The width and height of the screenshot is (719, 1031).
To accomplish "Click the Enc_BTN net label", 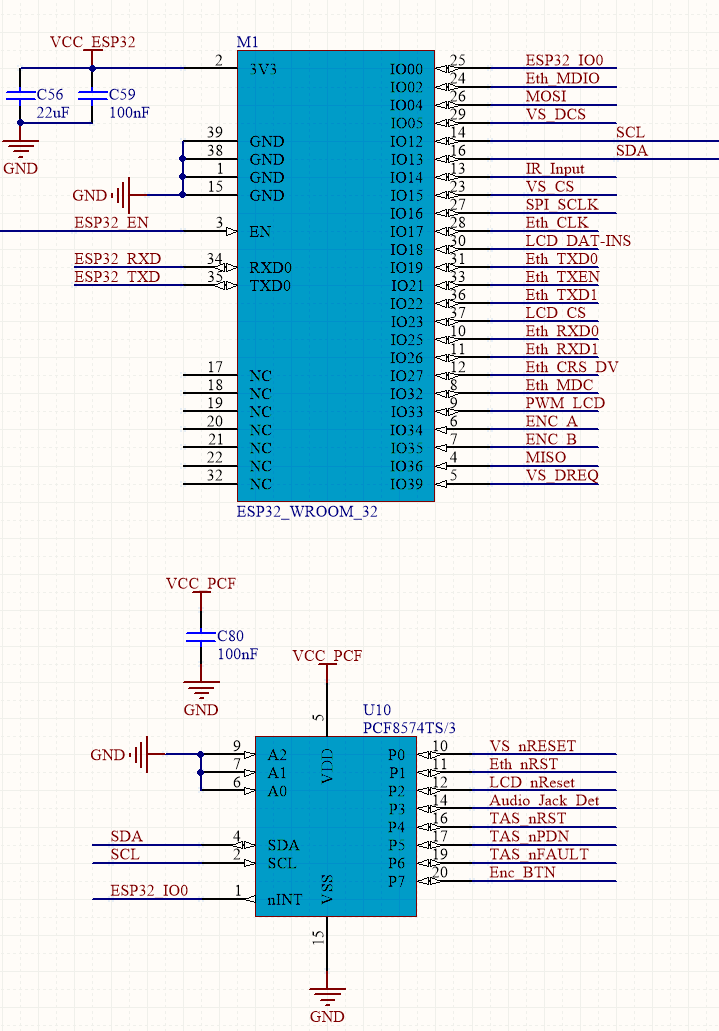I will tap(522, 873).
